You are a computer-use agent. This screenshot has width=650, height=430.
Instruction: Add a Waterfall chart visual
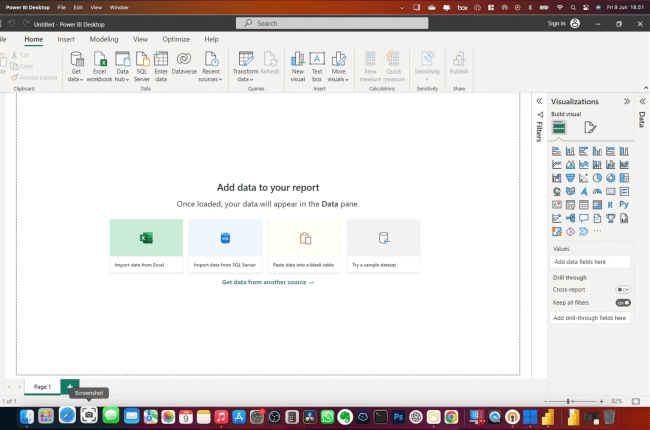pos(557,178)
